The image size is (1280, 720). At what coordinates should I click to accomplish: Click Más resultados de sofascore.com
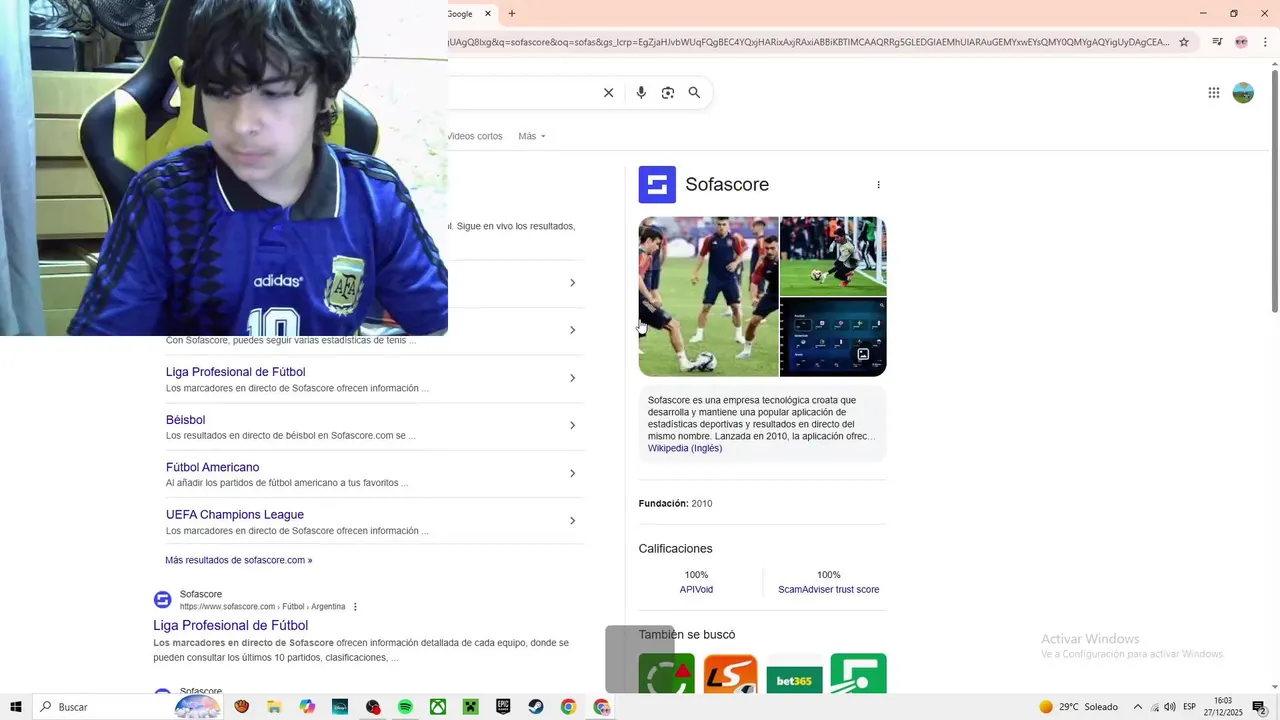coord(238,560)
